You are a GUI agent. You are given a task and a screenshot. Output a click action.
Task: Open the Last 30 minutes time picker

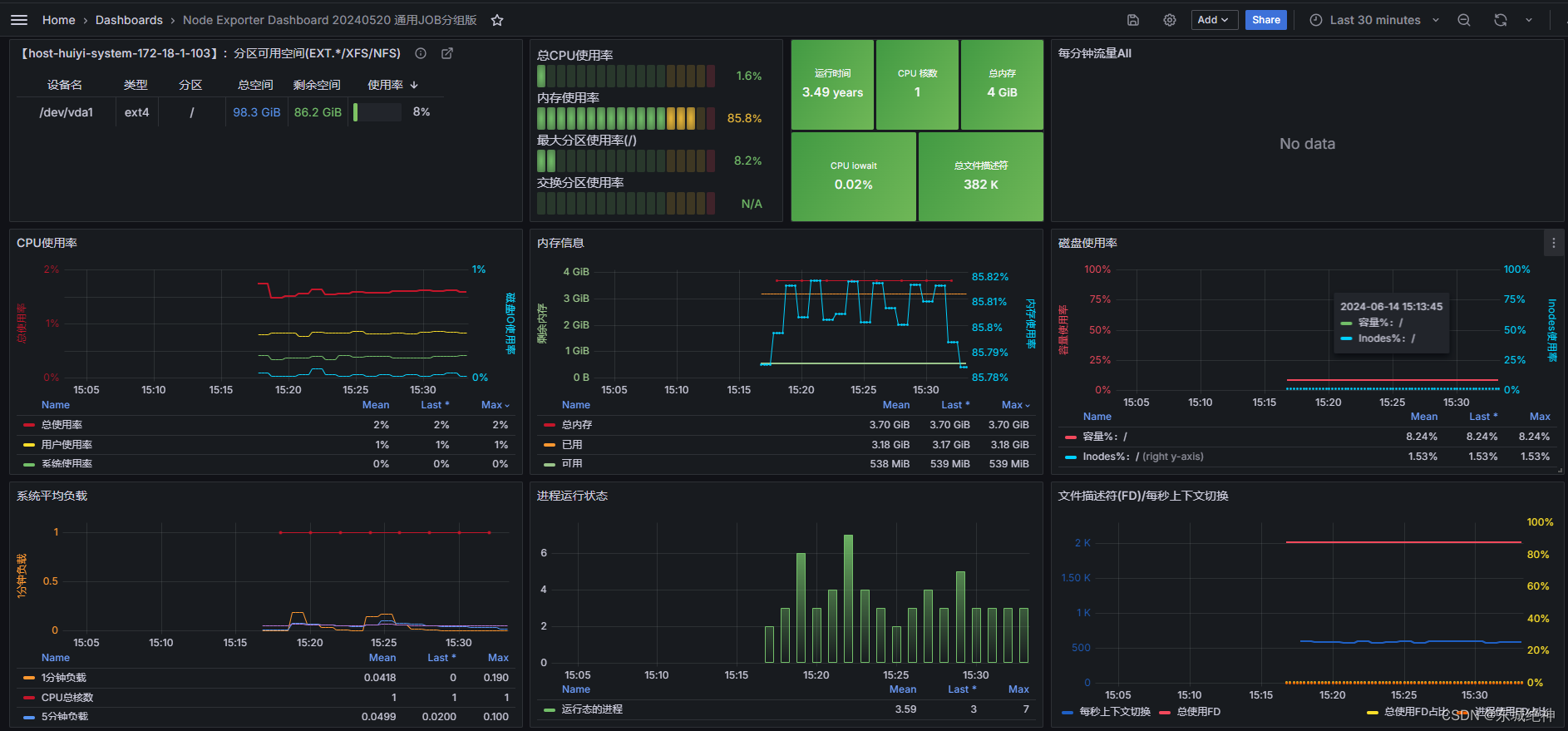1374,20
